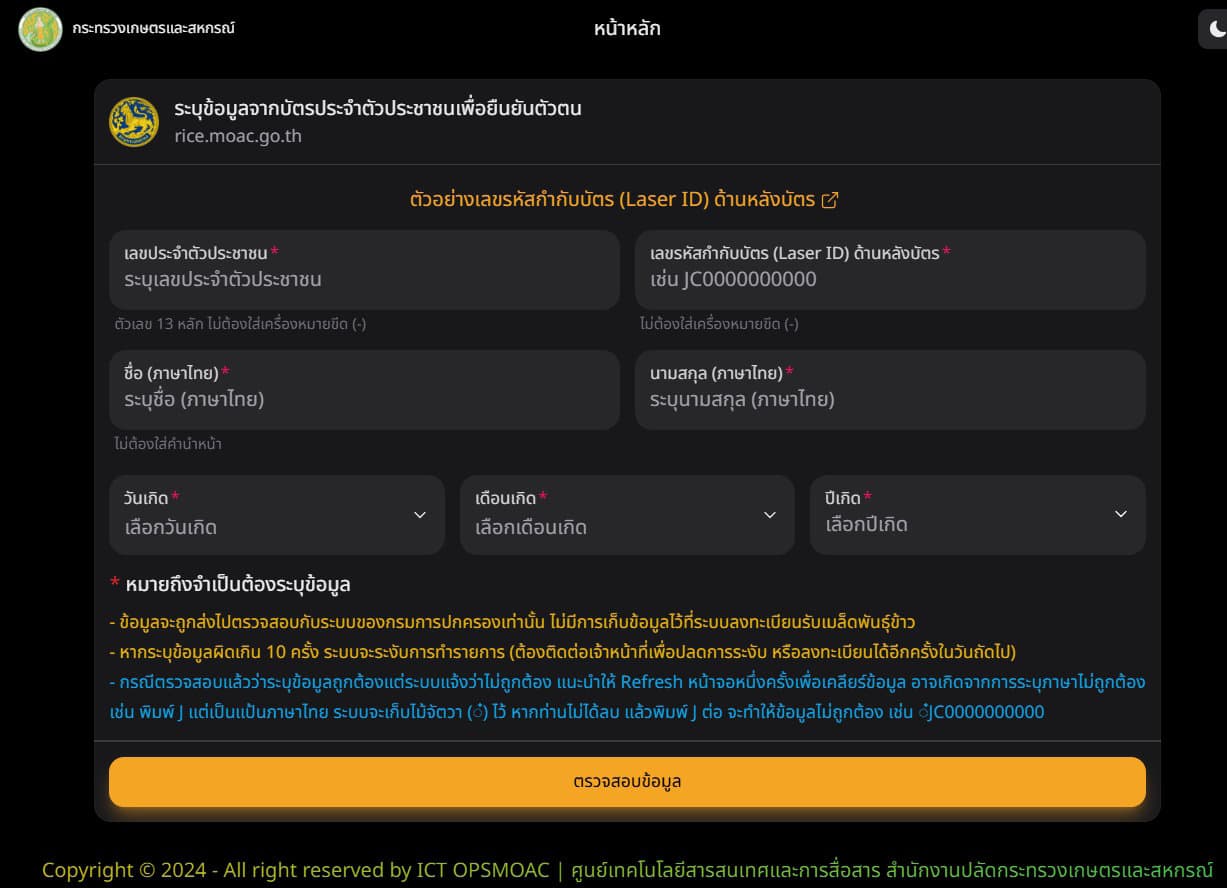The height and width of the screenshot is (888, 1227).
Task: Go to หน้าหลัก in the top bar
Action: coord(627,29)
